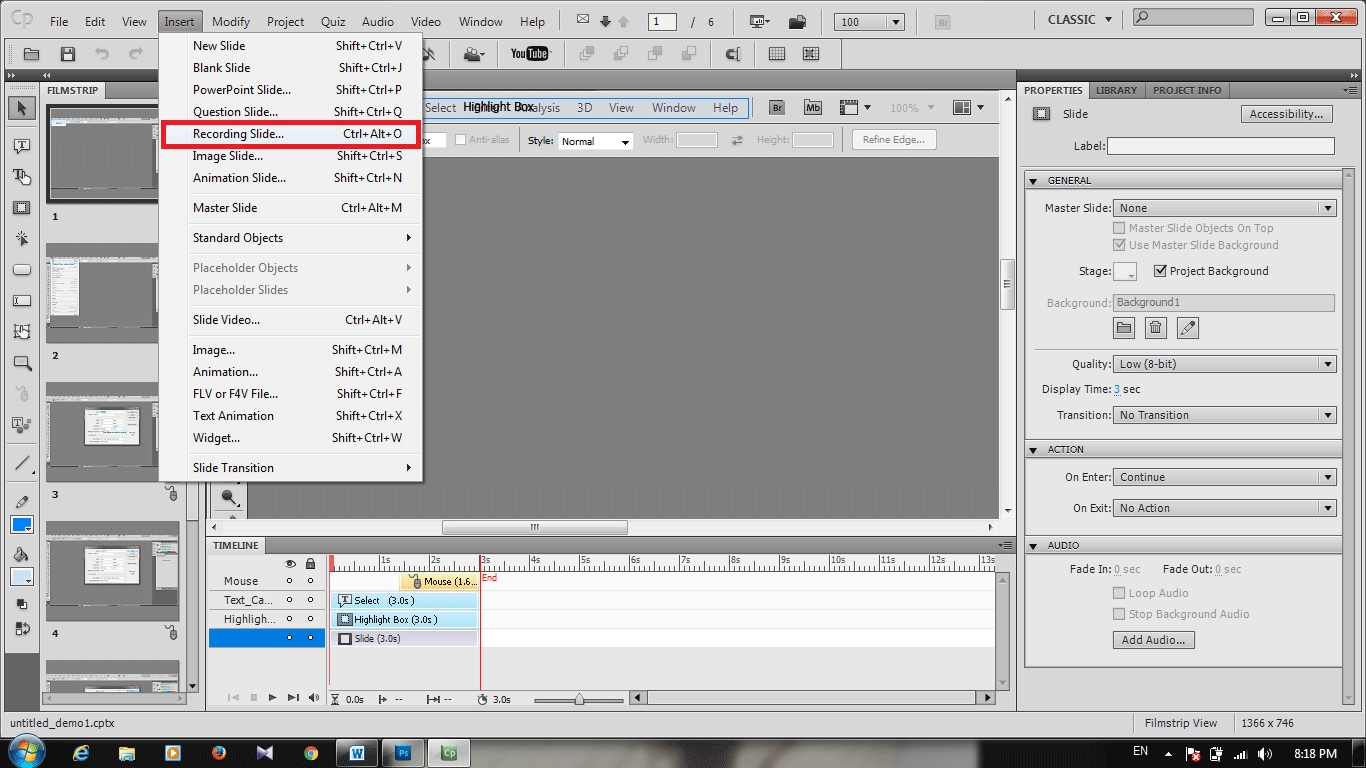Click the Show grid icon in toolbar
Screen dimensions: 1366x768
pos(777,54)
